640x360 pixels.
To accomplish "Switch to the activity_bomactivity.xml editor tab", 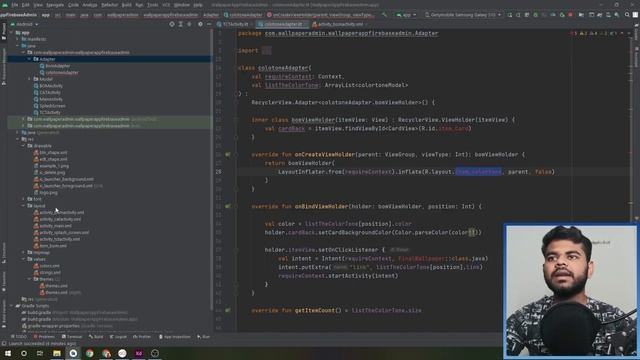I will (340, 24).
